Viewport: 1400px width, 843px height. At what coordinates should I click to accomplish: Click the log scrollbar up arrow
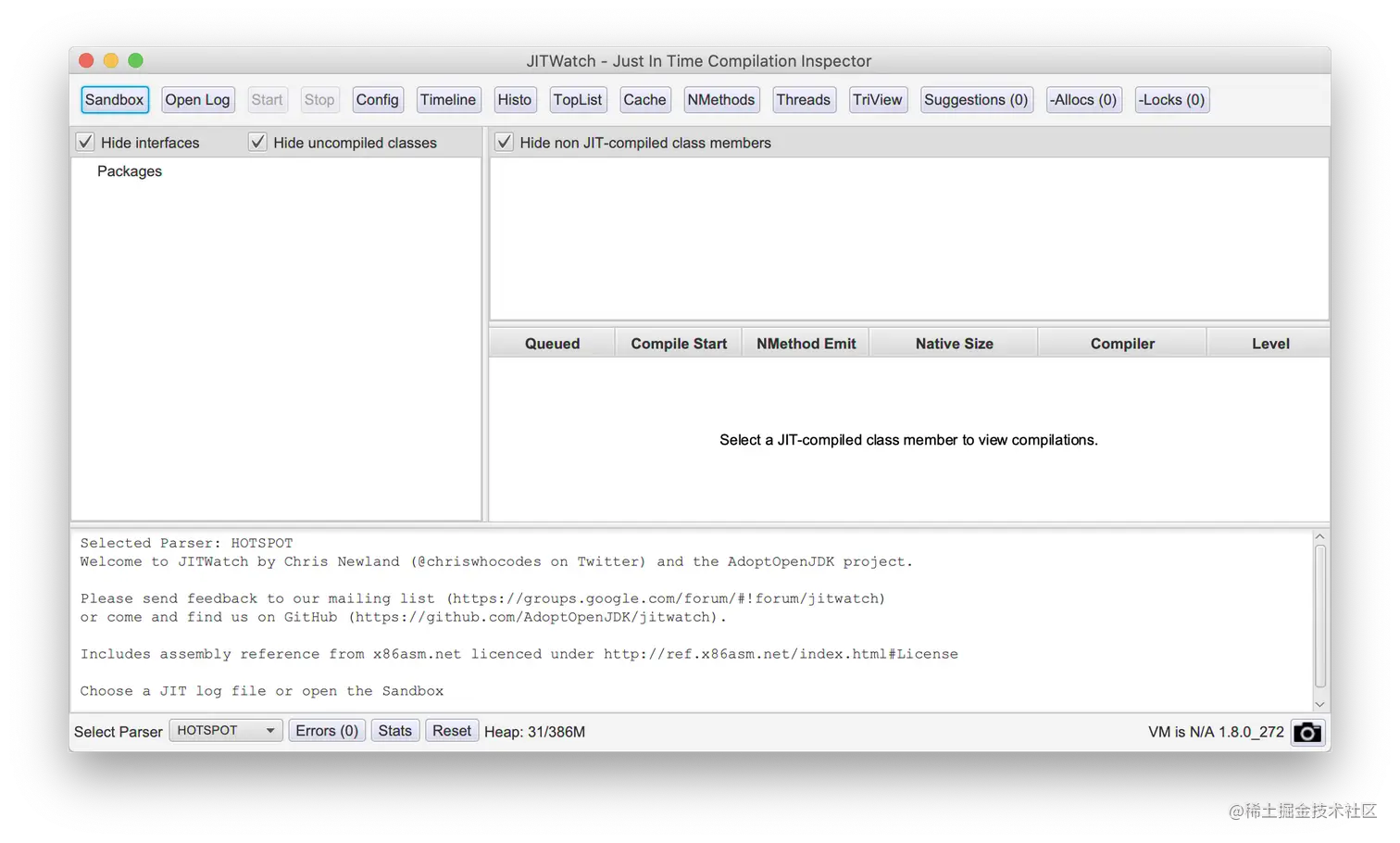coord(1320,536)
